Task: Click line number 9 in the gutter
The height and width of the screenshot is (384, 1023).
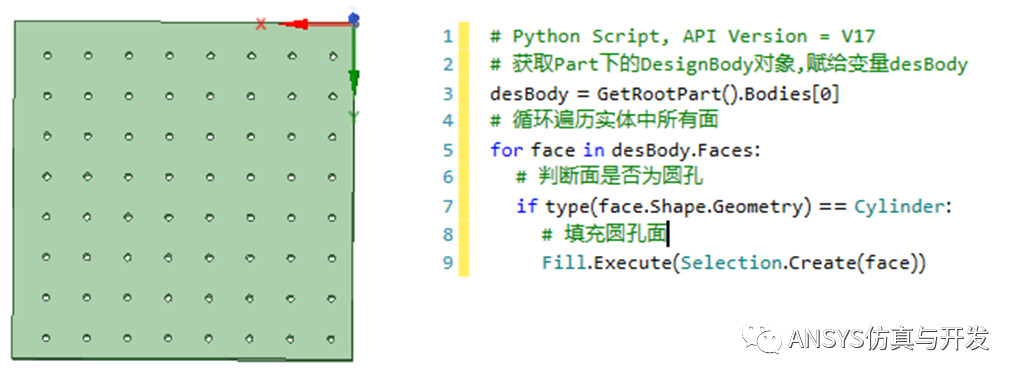Action: pyautogui.click(x=448, y=263)
